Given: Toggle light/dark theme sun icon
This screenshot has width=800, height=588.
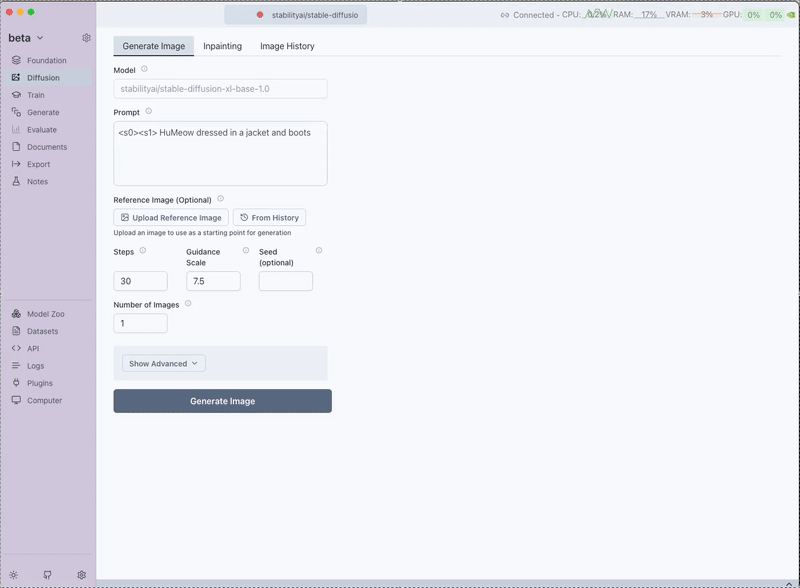Looking at the screenshot, I should pyautogui.click(x=14, y=575).
